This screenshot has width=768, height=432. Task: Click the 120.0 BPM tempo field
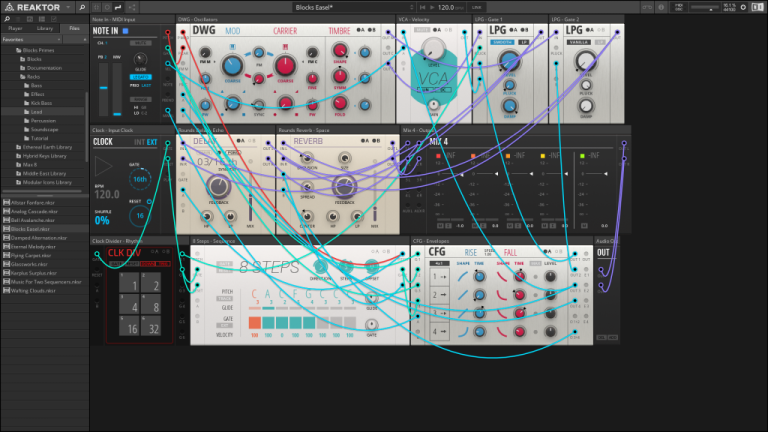point(448,7)
